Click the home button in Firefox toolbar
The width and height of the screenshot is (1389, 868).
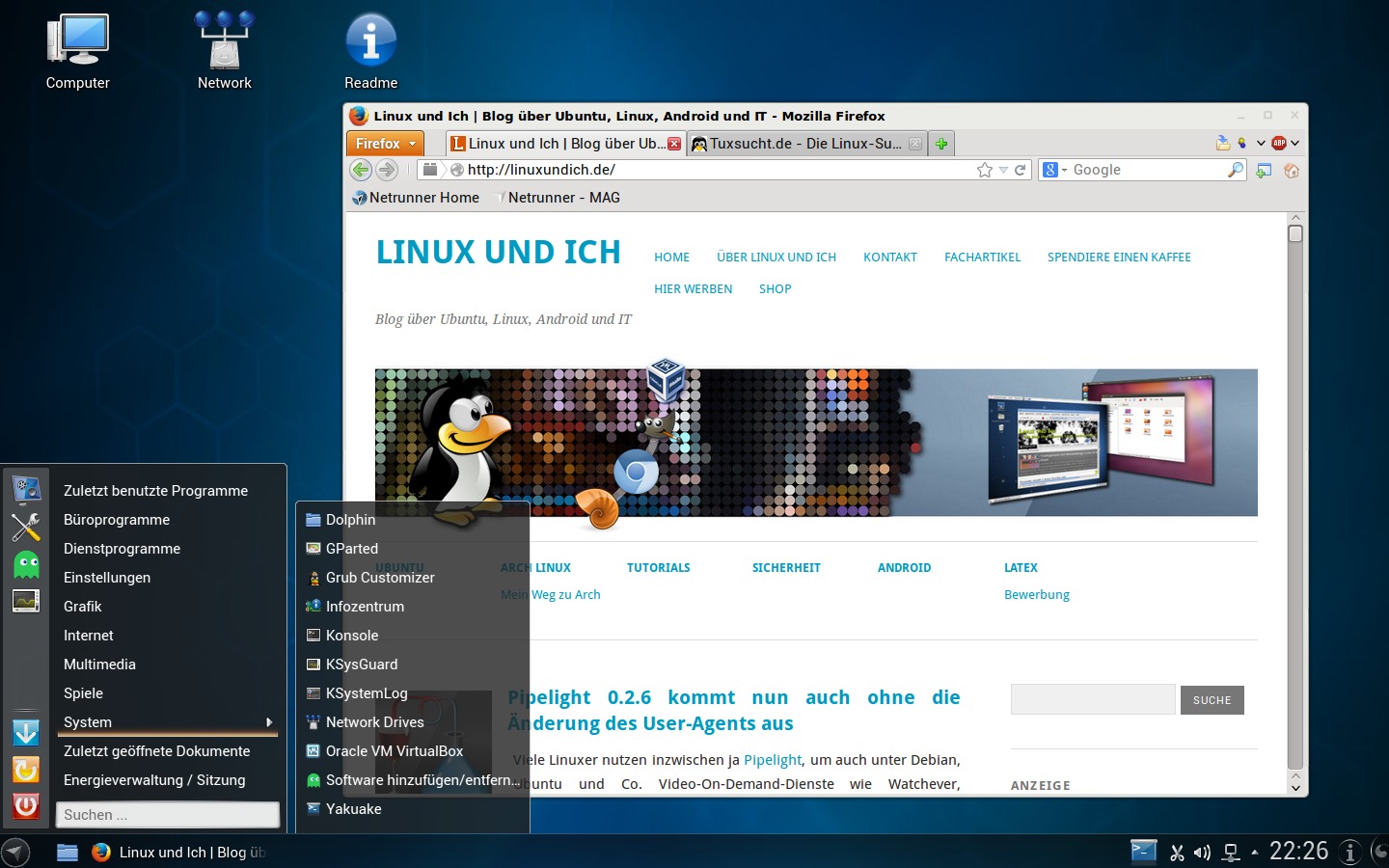[x=1292, y=171]
